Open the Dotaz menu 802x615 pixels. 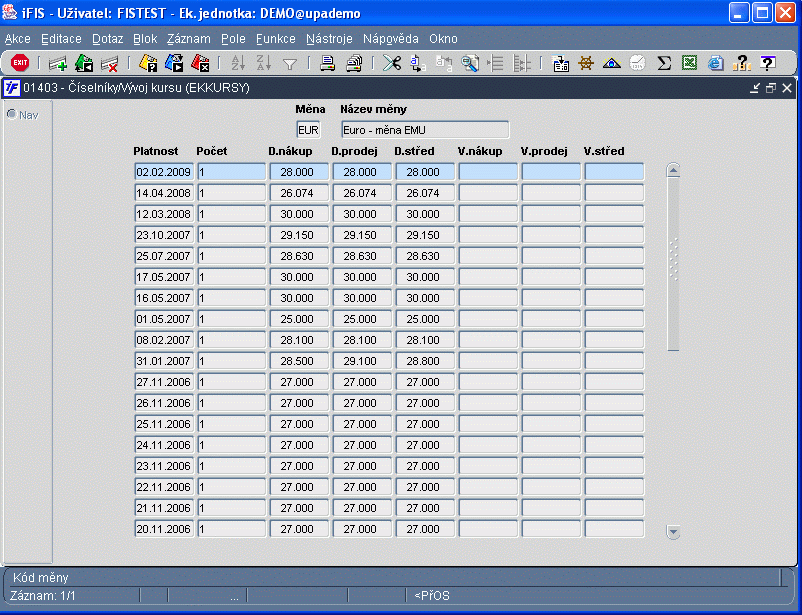tap(107, 39)
